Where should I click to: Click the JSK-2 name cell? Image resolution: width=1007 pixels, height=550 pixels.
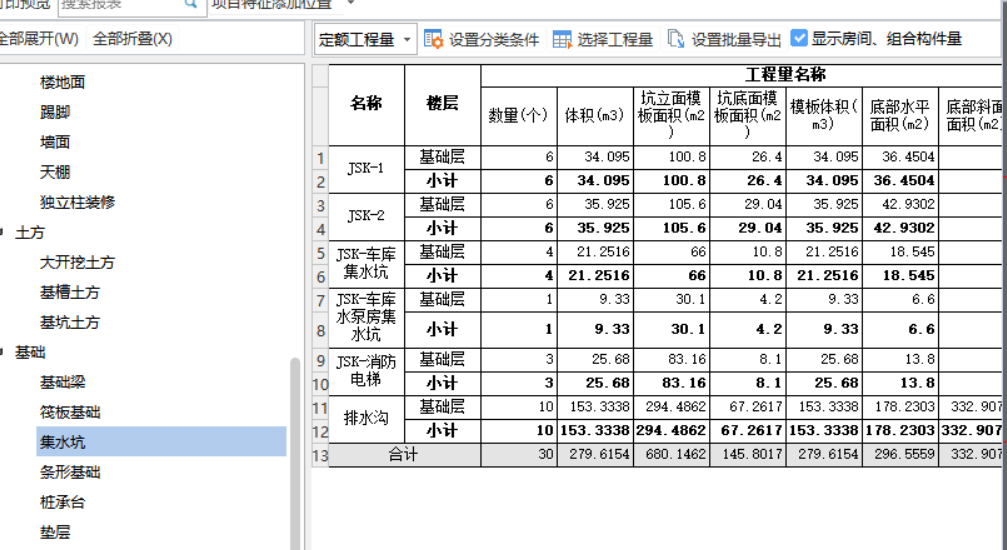tap(366, 217)
